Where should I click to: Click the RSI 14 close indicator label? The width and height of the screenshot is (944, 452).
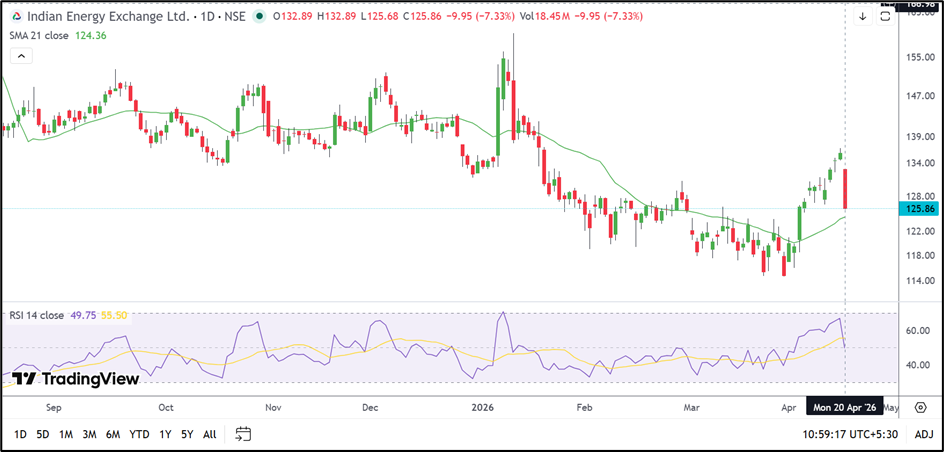(39, 315)
